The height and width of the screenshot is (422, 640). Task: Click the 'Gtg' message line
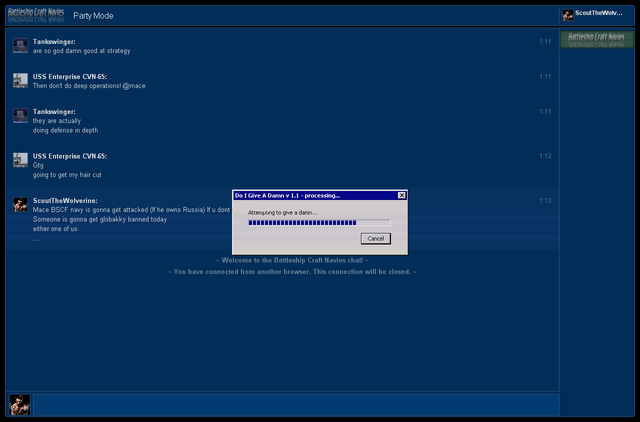38,166
